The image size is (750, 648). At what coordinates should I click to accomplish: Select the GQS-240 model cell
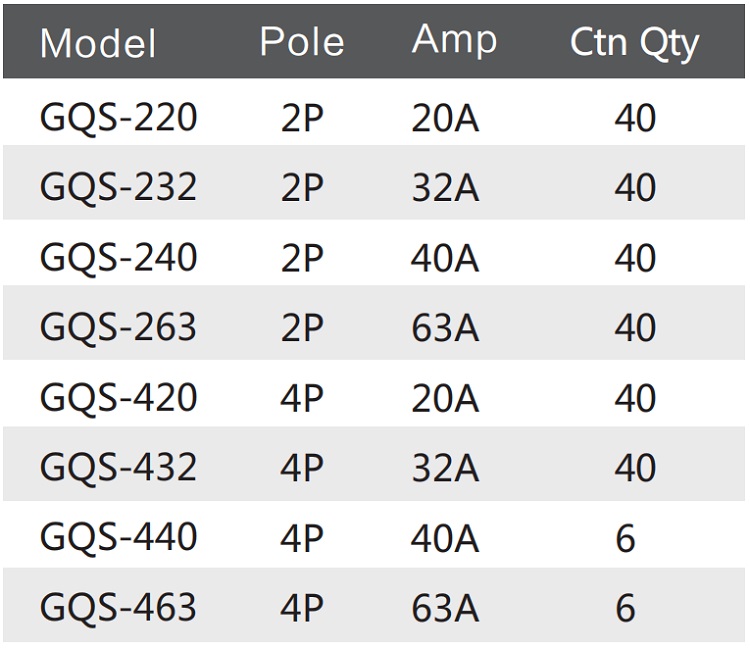pyautogui.click(x=118, y=258)
